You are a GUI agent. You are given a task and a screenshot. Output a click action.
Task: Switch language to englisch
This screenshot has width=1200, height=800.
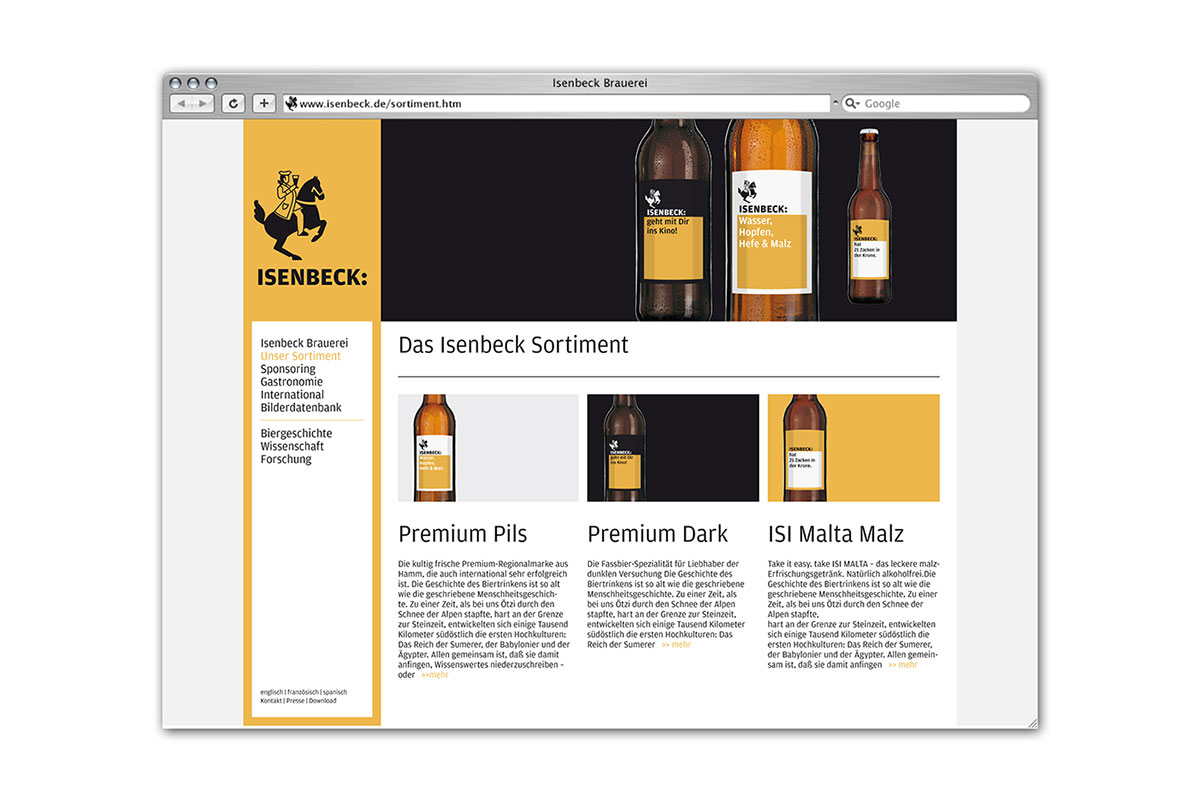tap(271, 692)
